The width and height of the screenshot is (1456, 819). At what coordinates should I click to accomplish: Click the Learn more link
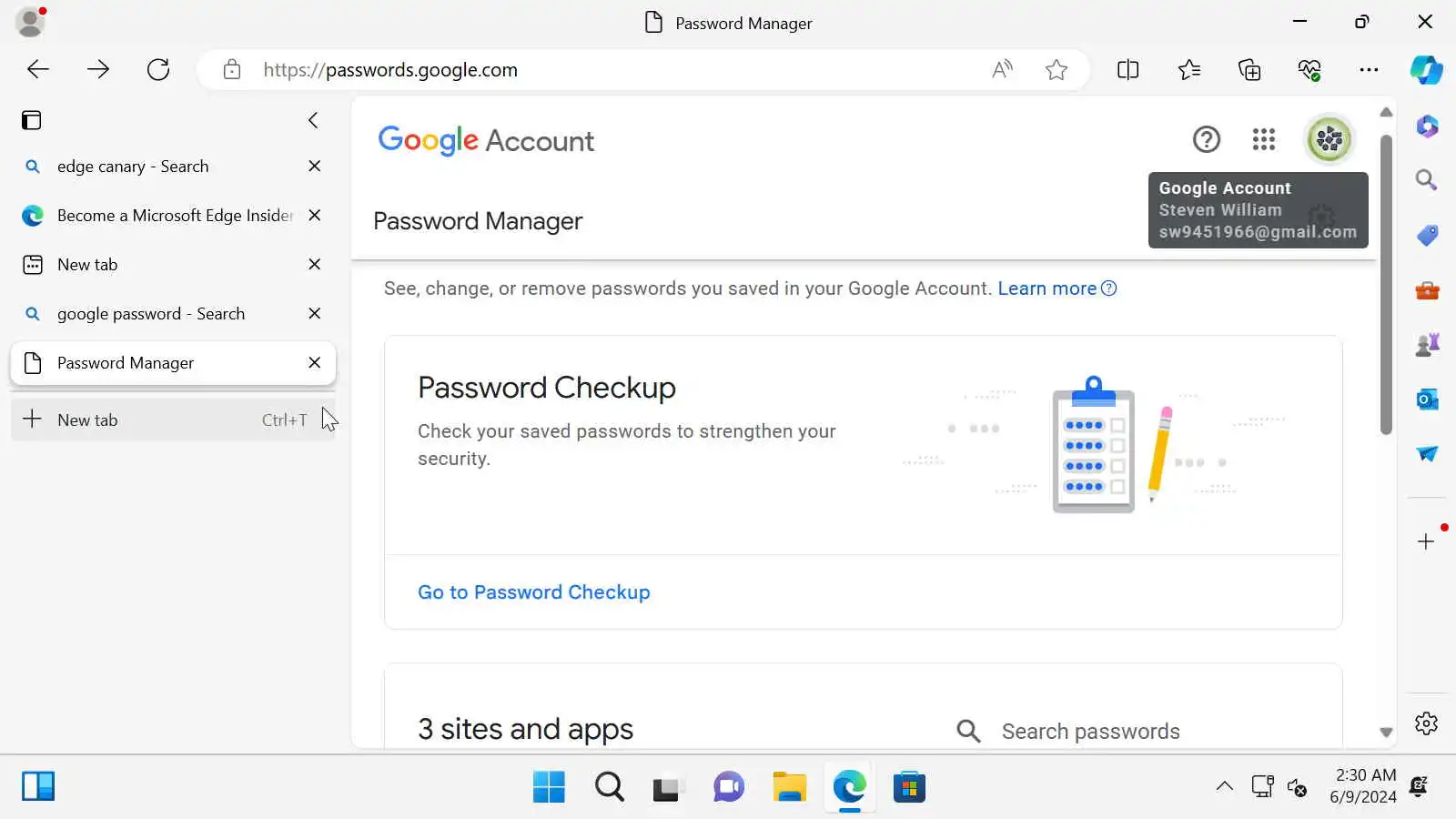1046,288
